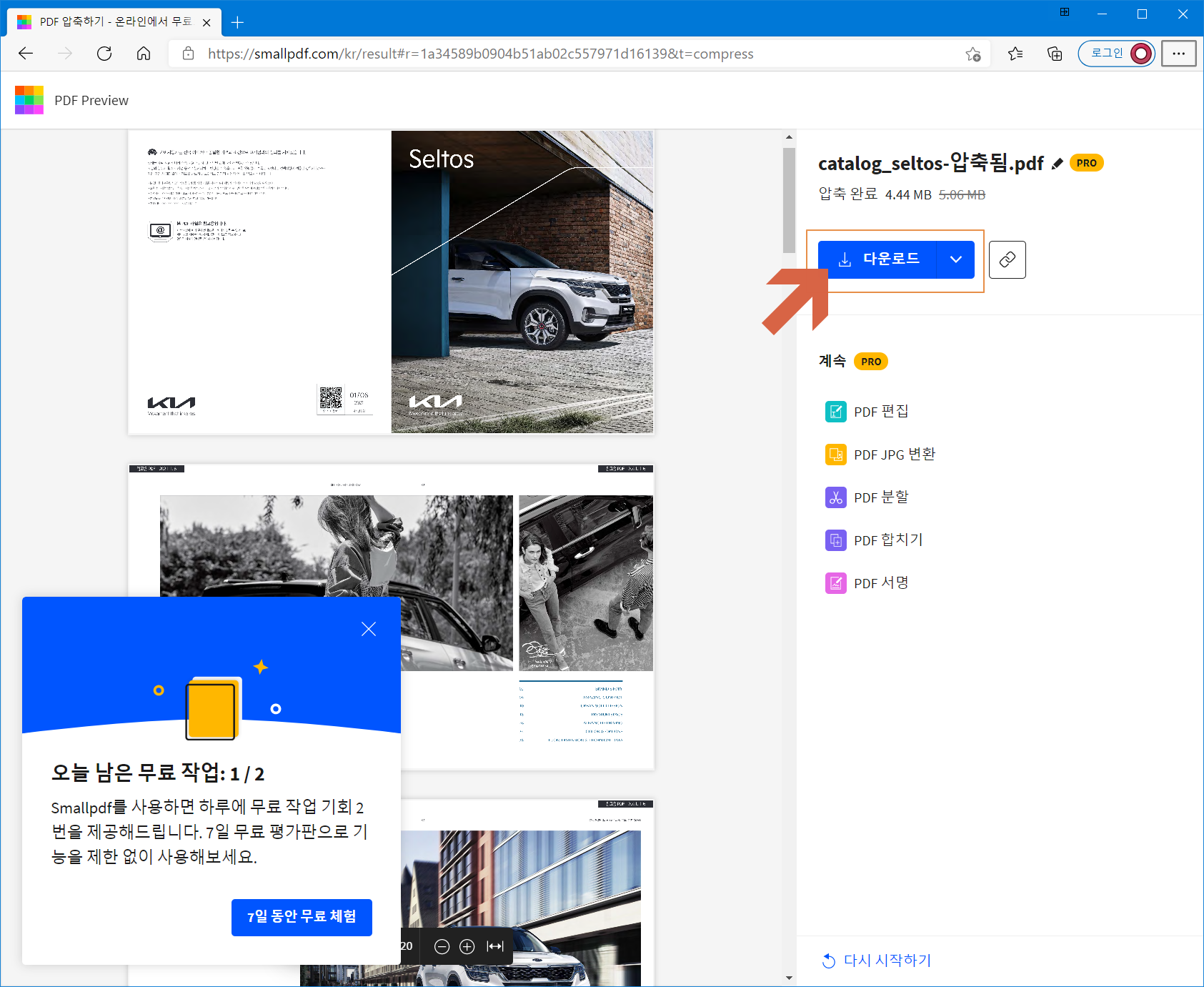Open browser collections
This screenshot has width=1204, height=987.
pyautogui.click(x=1055, y=54)
